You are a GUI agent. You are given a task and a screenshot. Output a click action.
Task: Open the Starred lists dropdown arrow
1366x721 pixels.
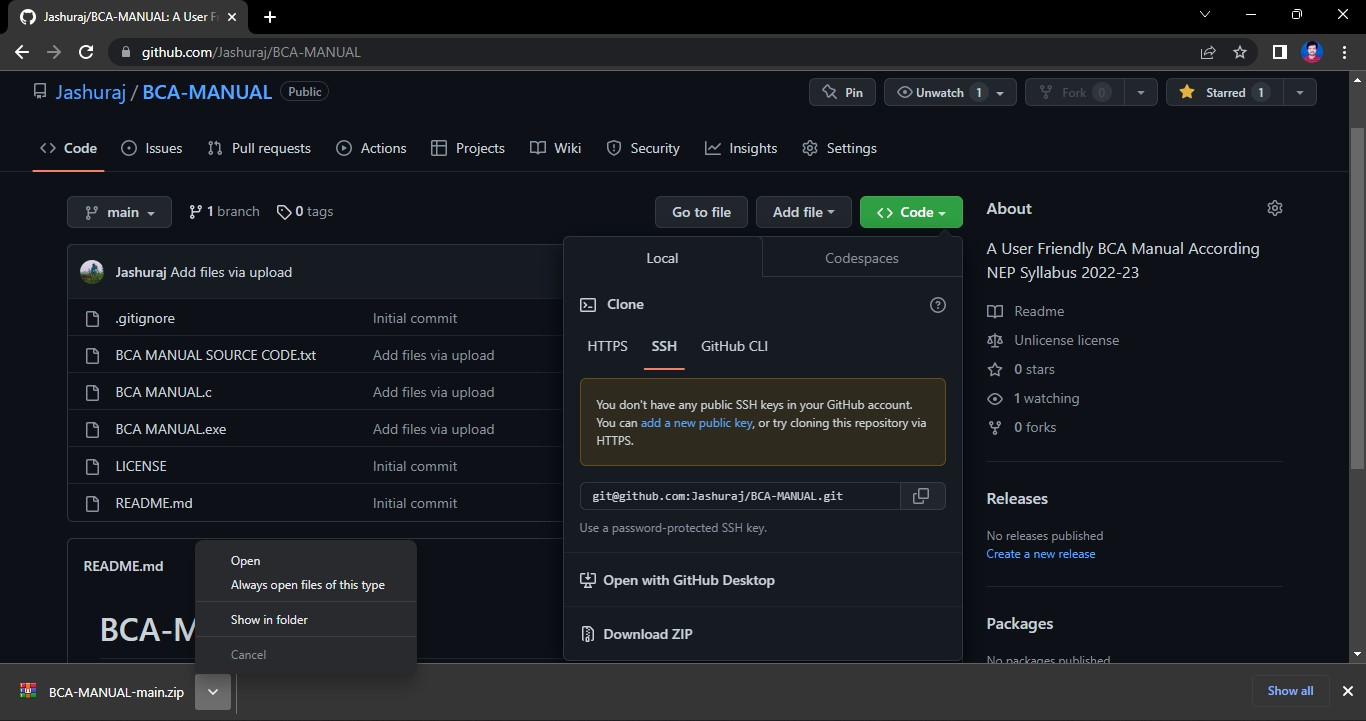(1299, 92)
